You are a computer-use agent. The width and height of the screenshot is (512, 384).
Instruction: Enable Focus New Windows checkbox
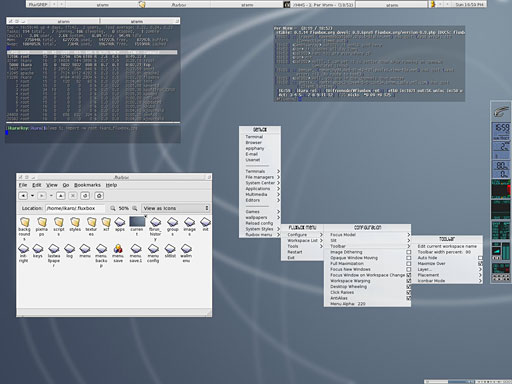tap(409, 269)
